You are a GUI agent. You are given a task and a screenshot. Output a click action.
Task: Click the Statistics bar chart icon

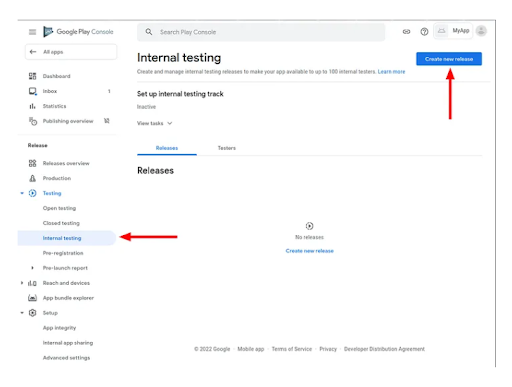point(32,106)
